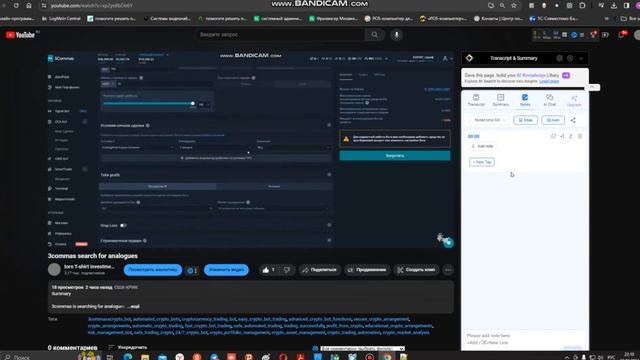640x360 pixels.
Task: Click the Изменить видео button
Action: [x=226, y=270]
